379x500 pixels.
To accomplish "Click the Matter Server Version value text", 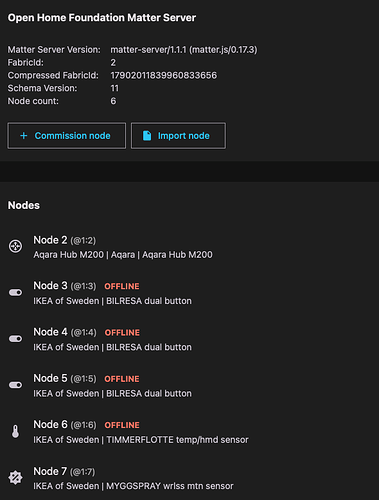I will [184, 50].
